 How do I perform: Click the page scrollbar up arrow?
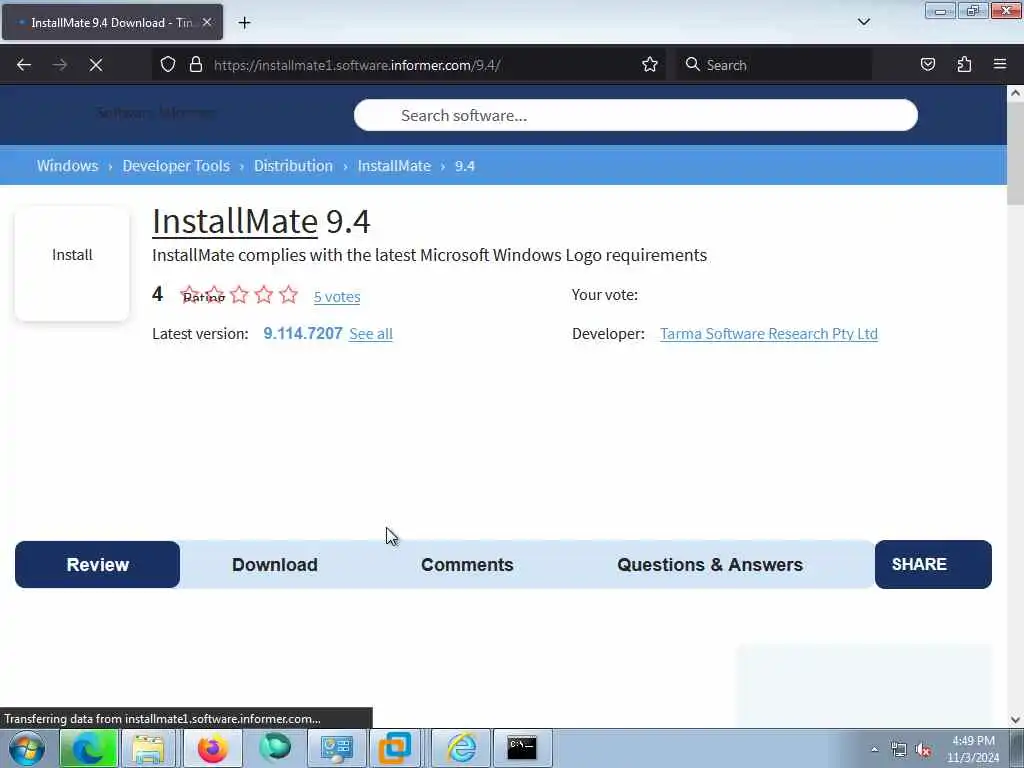[1016, 93]
